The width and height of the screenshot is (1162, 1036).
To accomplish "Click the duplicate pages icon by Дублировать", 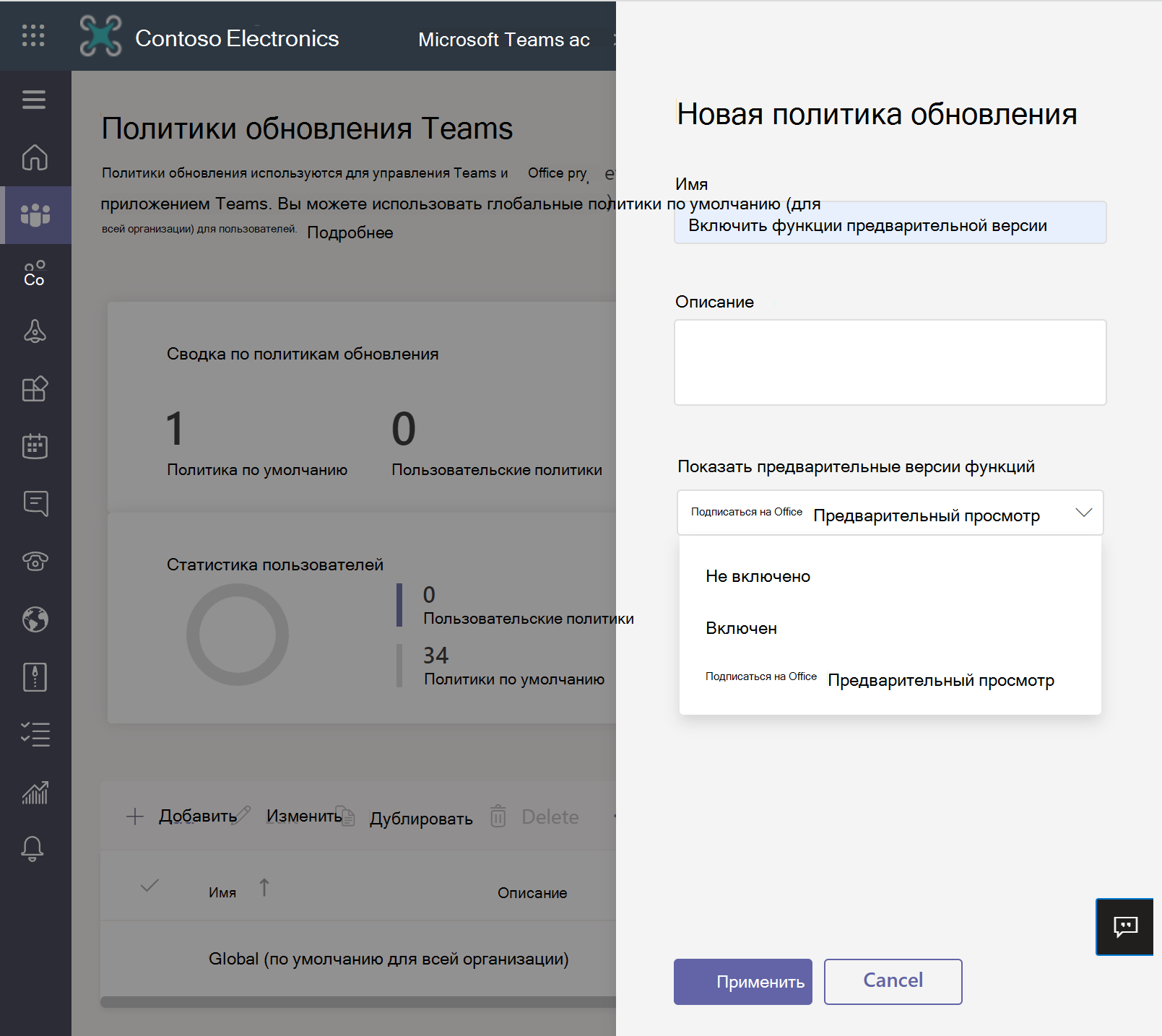I will pyautogui.click(x=347, y=816).
